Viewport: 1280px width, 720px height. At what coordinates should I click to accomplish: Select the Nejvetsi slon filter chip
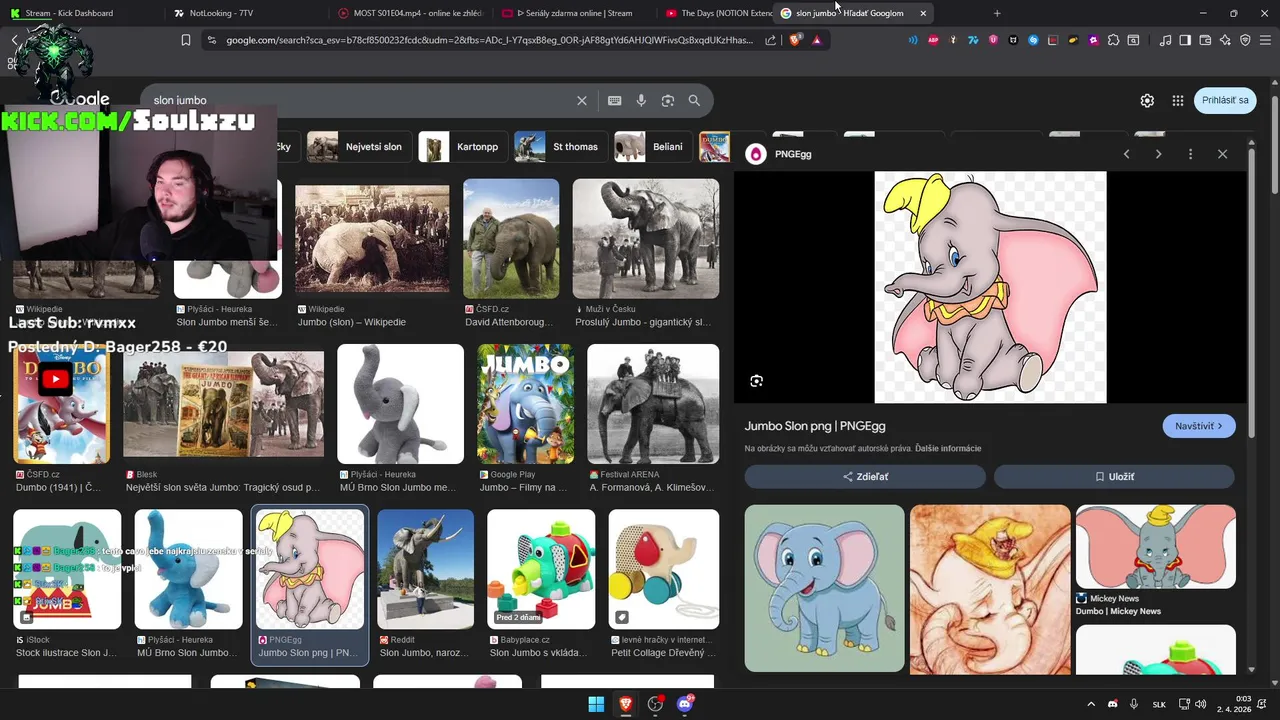tap(359, 147)
